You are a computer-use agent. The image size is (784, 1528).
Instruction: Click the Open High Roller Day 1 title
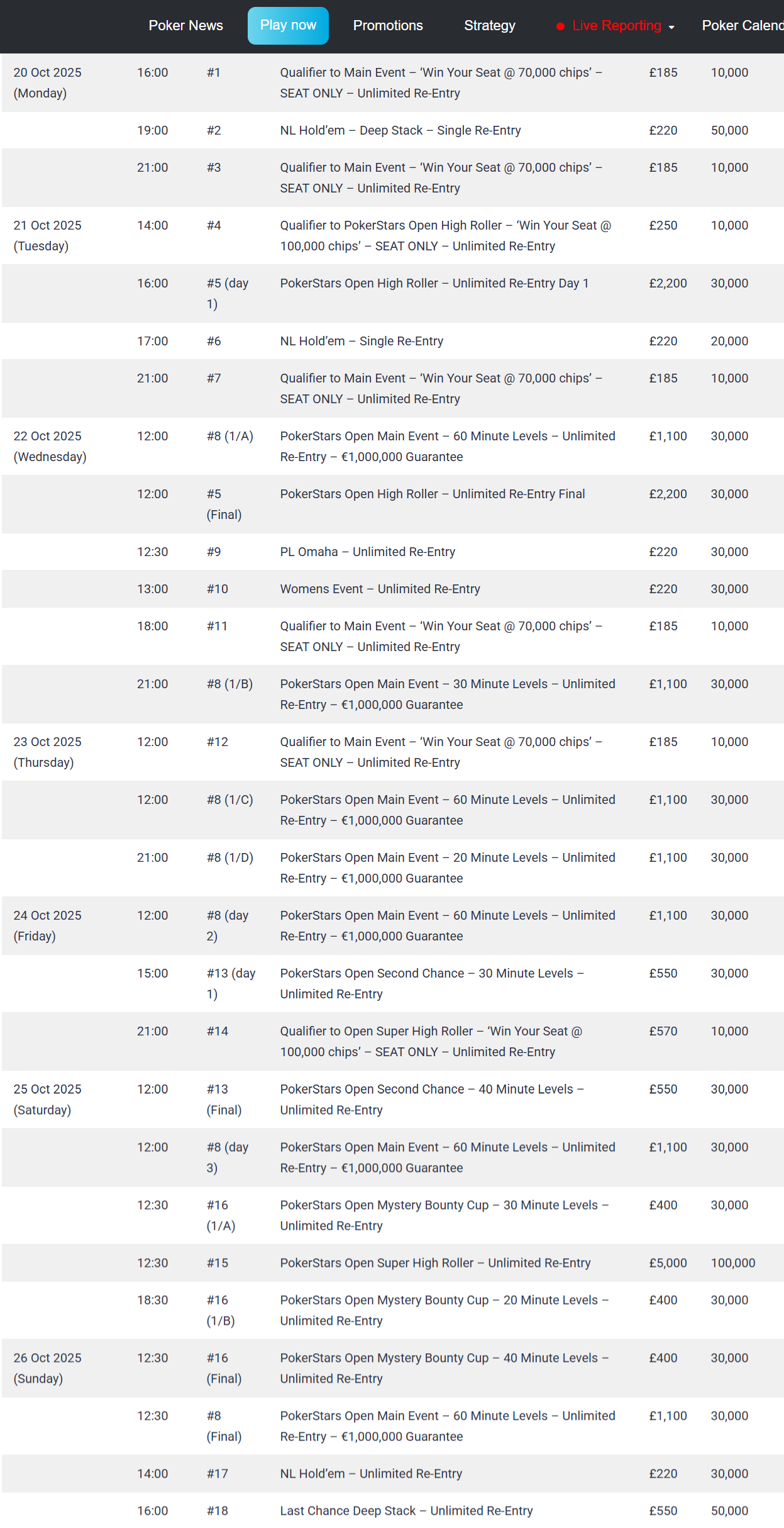tap(434, 283)
